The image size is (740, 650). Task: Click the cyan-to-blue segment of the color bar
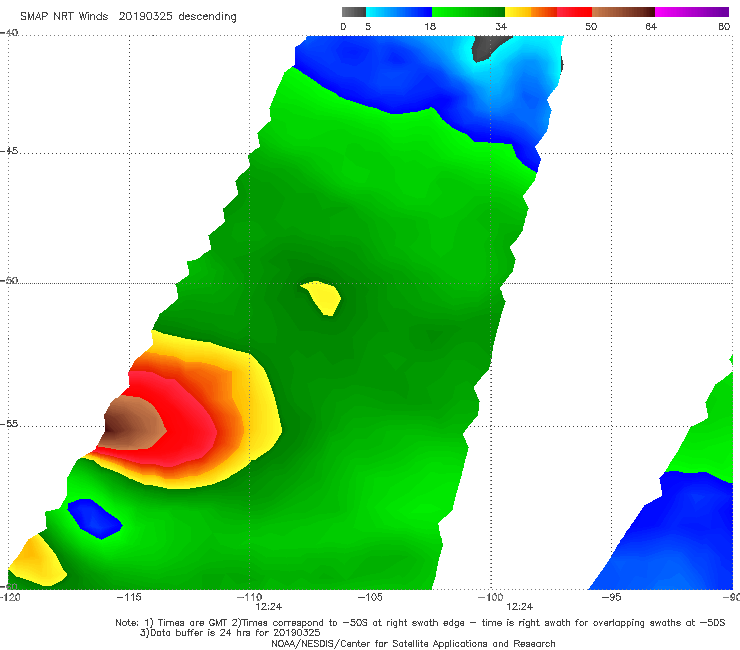(399, 12)
